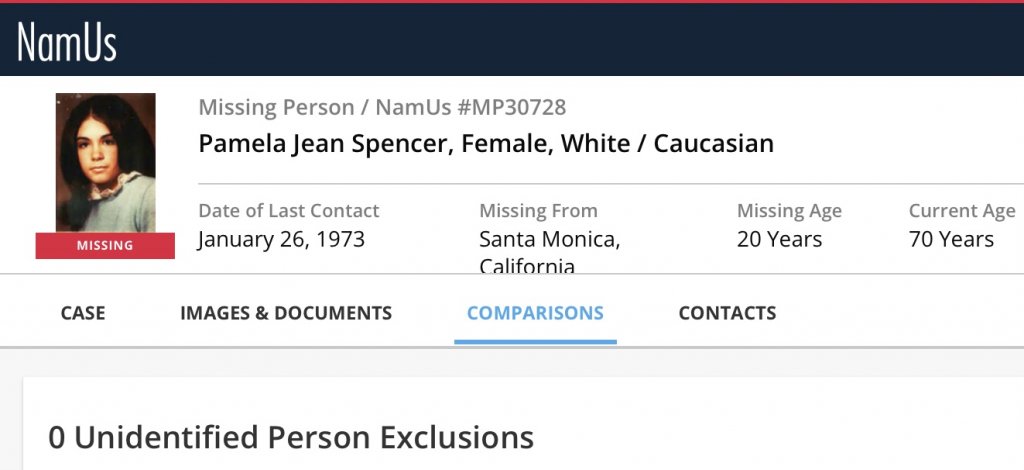Click the Santa Monica location value

(549, 240)
